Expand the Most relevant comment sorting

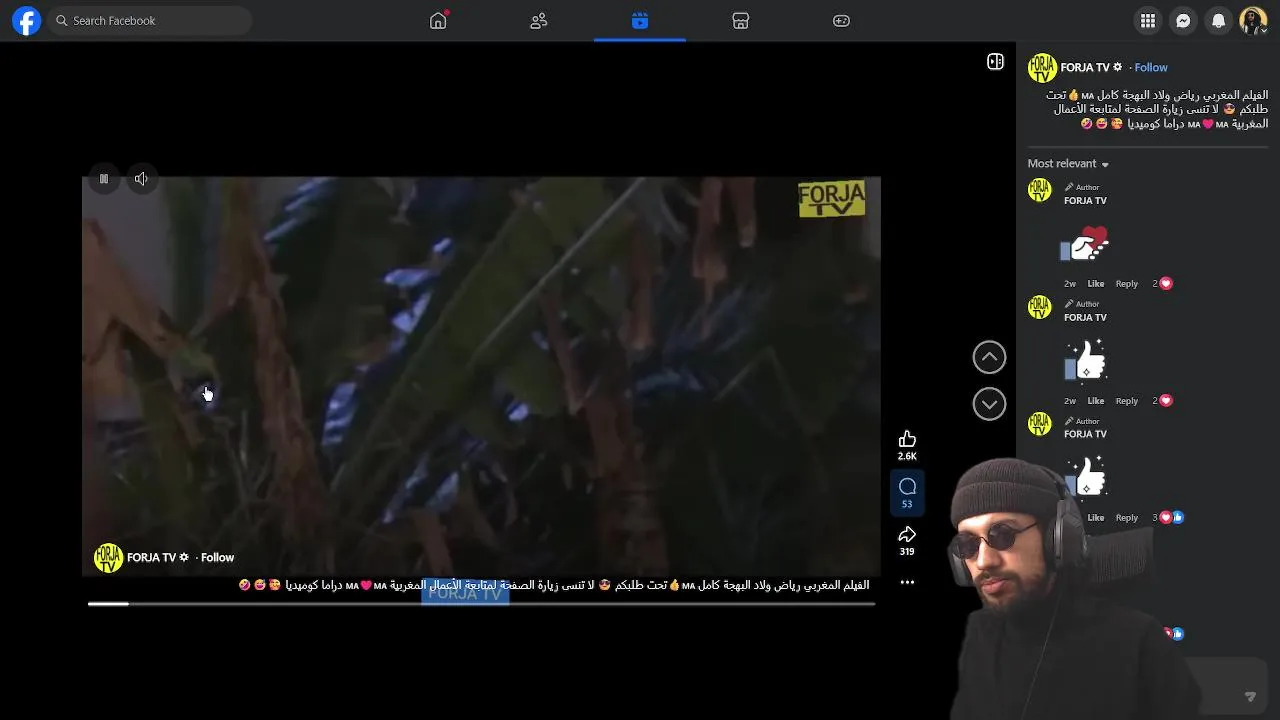(x=1068, y=163)
